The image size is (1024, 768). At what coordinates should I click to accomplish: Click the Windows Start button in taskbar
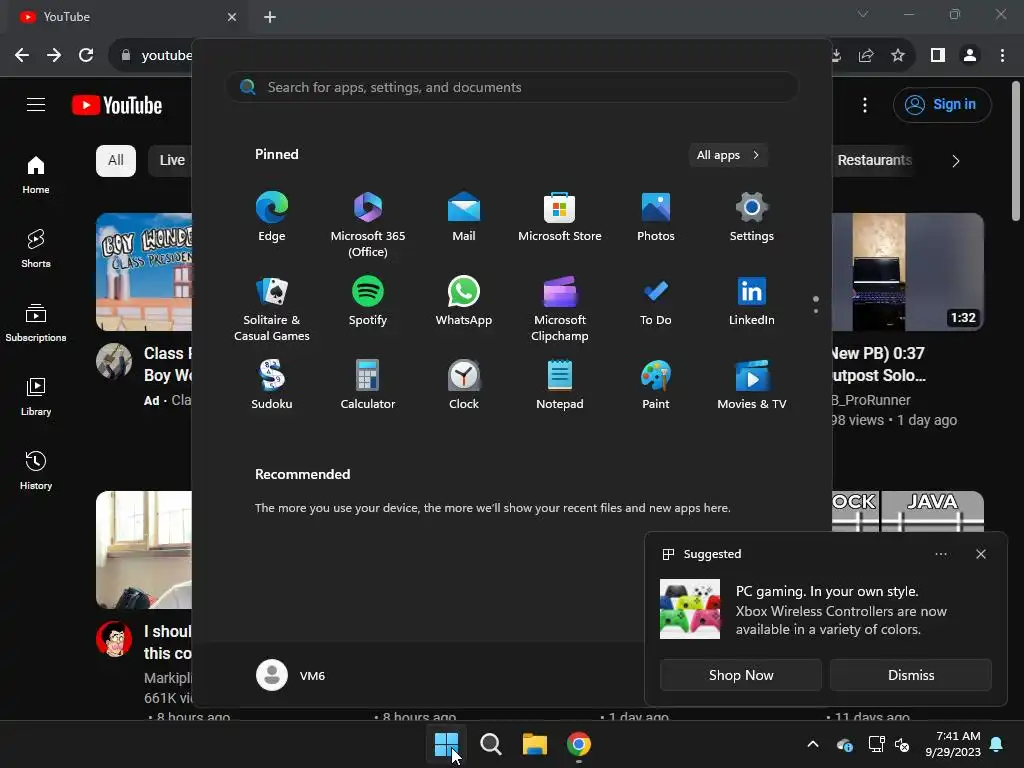[x=447, y=744]
